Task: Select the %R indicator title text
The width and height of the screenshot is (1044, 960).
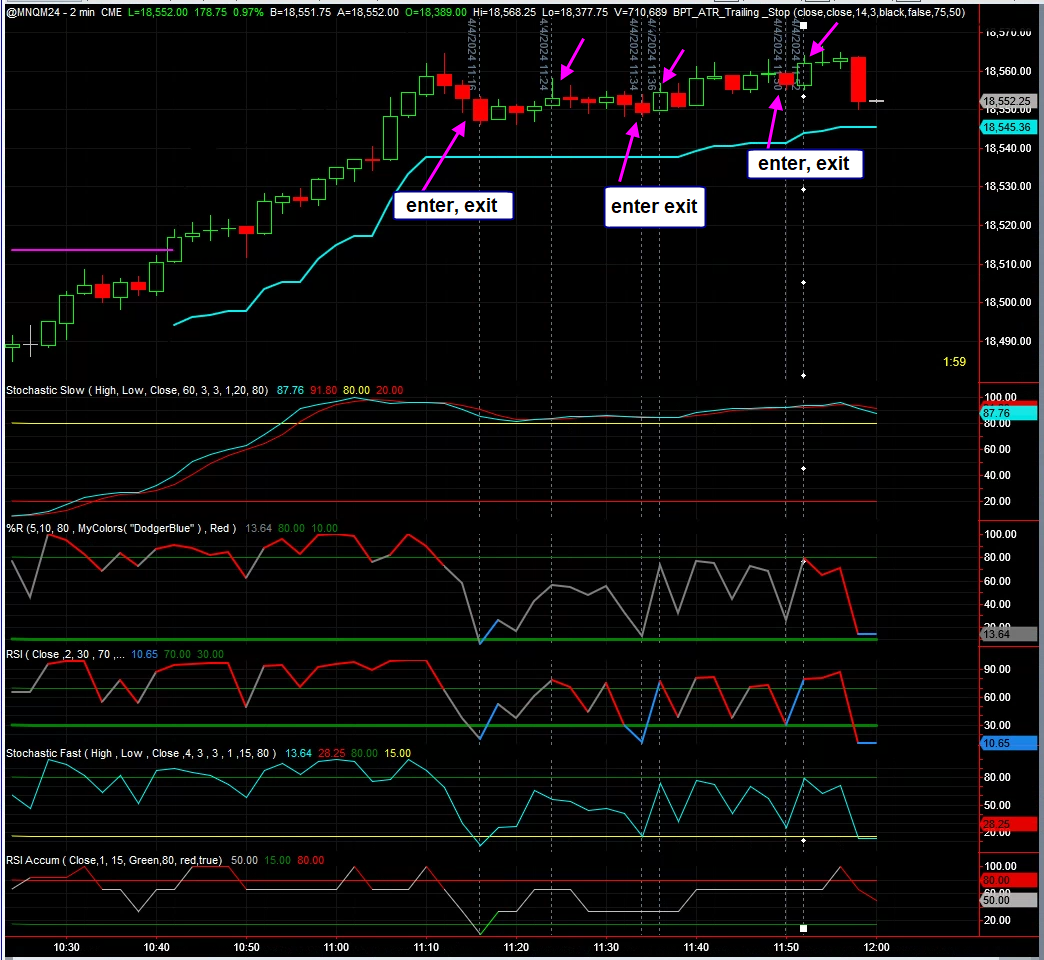Action: pyautogui.click(x=121, y=528)
